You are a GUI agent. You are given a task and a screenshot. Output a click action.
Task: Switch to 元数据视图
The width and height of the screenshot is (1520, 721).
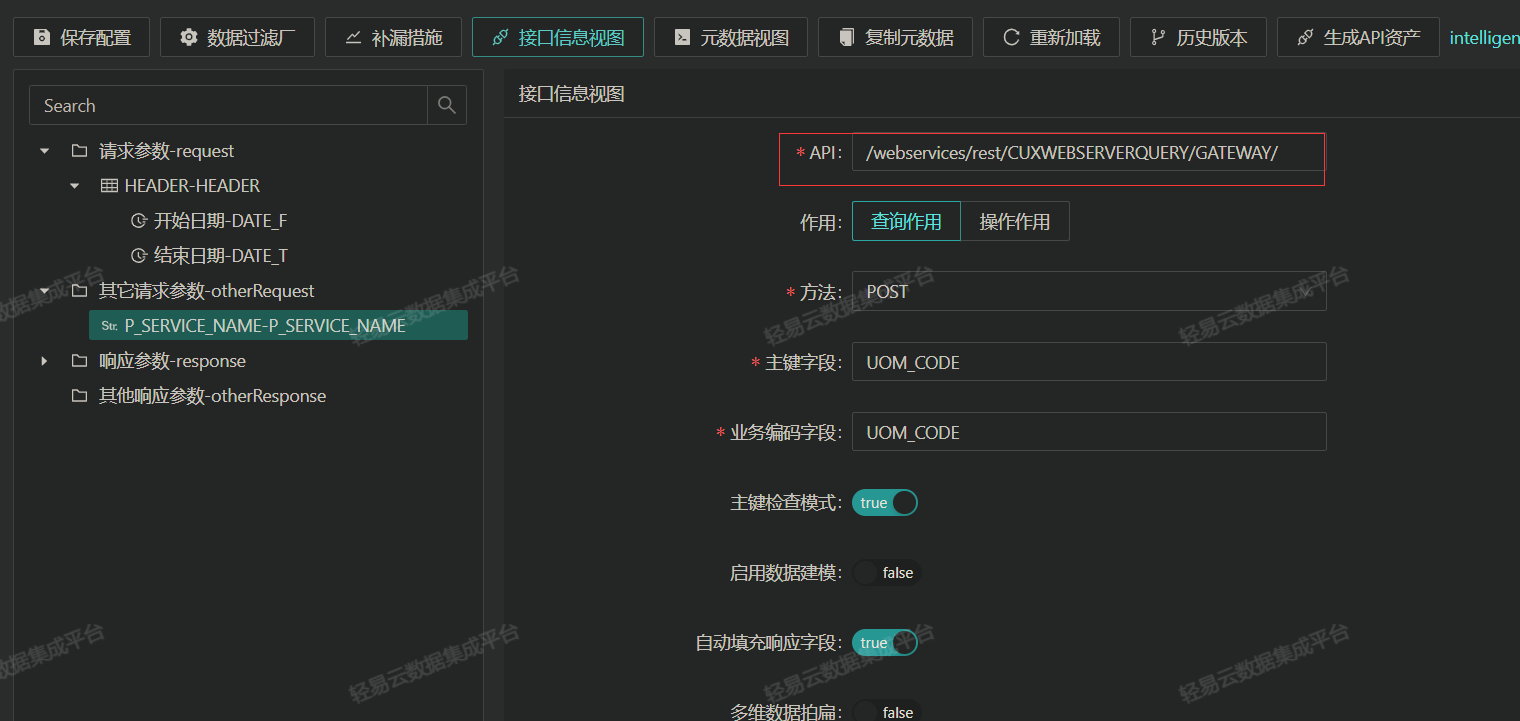tap(731, 37)
